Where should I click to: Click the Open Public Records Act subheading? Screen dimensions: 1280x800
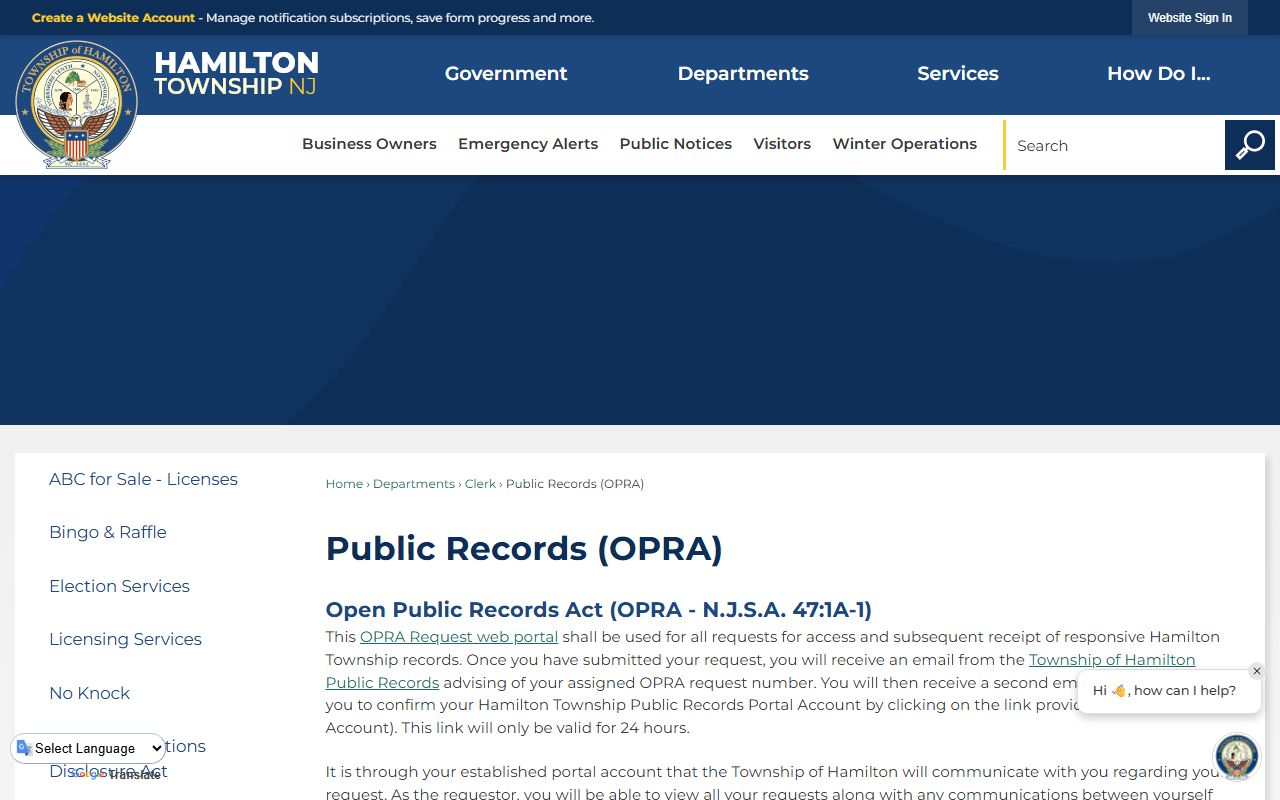(599, 610)
